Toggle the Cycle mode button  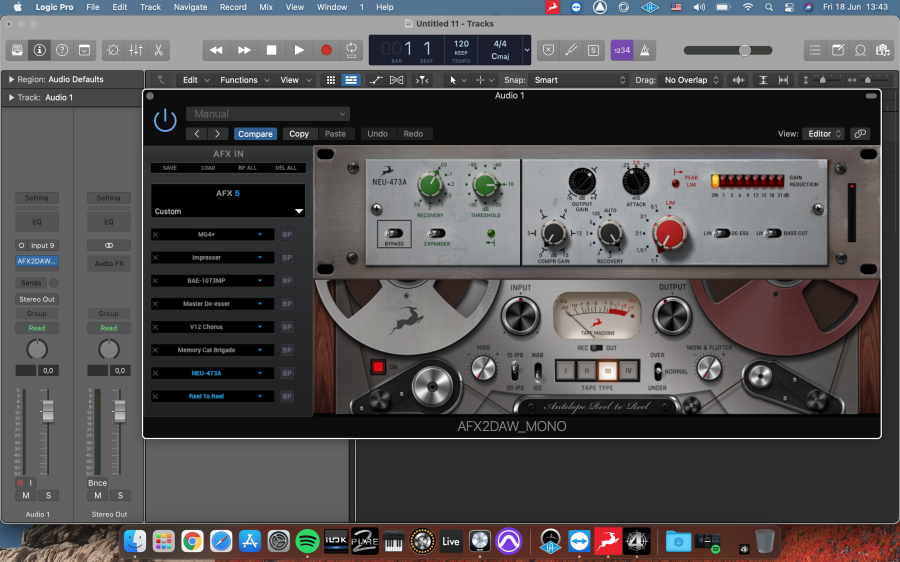pos(351,51)
